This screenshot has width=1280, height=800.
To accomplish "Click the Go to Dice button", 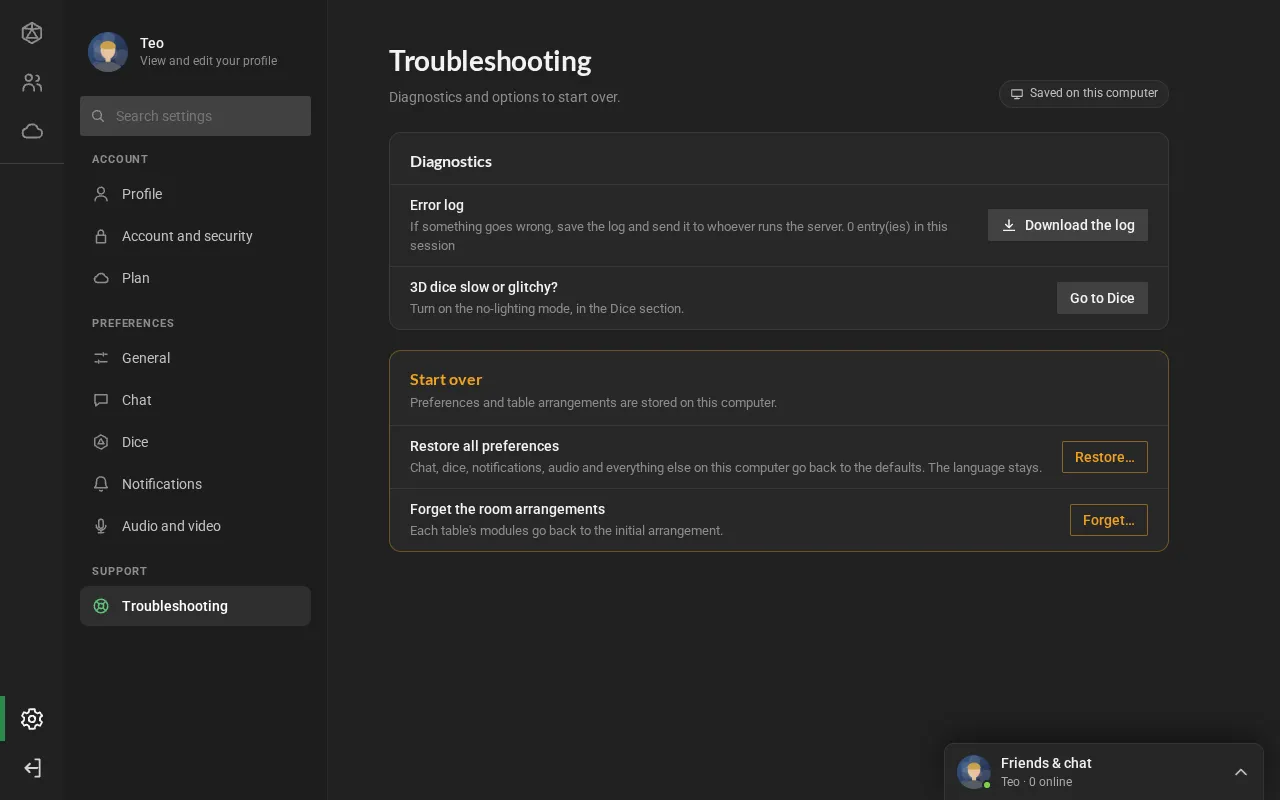I will coord(1102,298).
